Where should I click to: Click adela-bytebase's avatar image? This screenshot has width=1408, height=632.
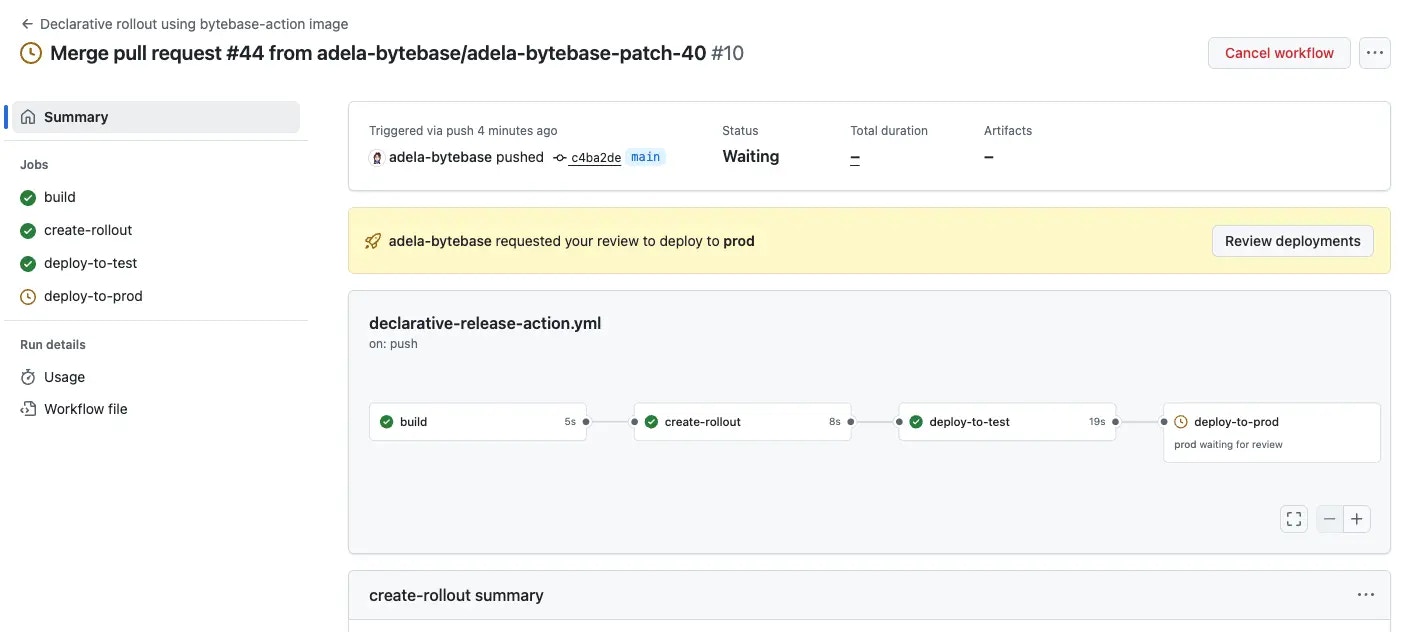point(376,157)
